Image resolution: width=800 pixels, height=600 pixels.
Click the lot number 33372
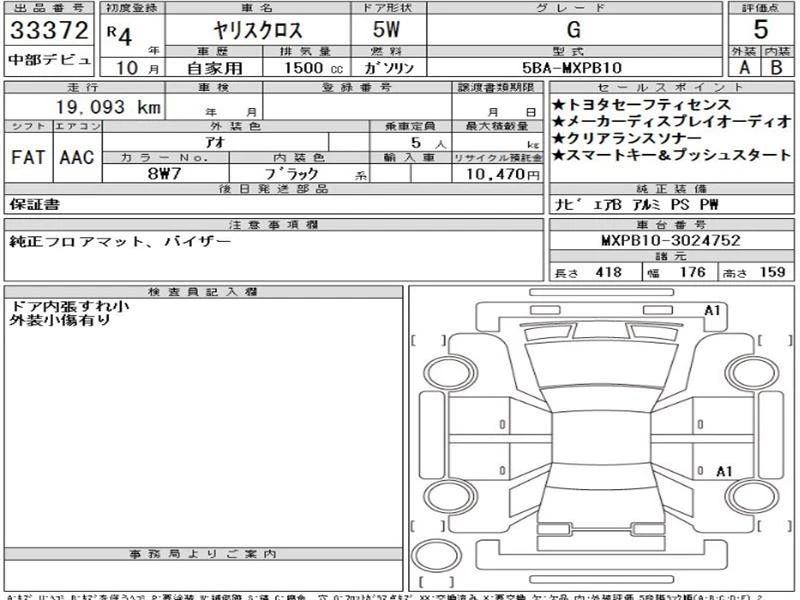tap(49, 30)
